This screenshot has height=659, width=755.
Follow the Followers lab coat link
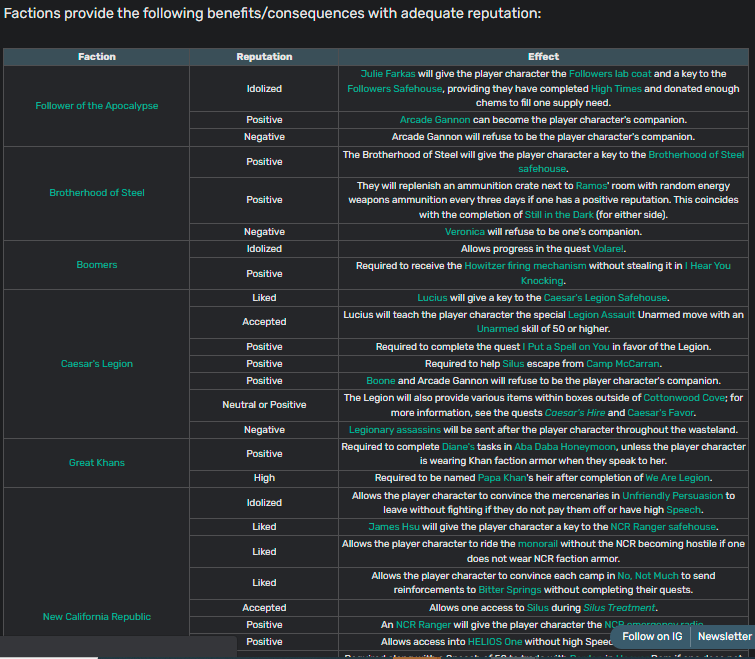tap(610, 74)
